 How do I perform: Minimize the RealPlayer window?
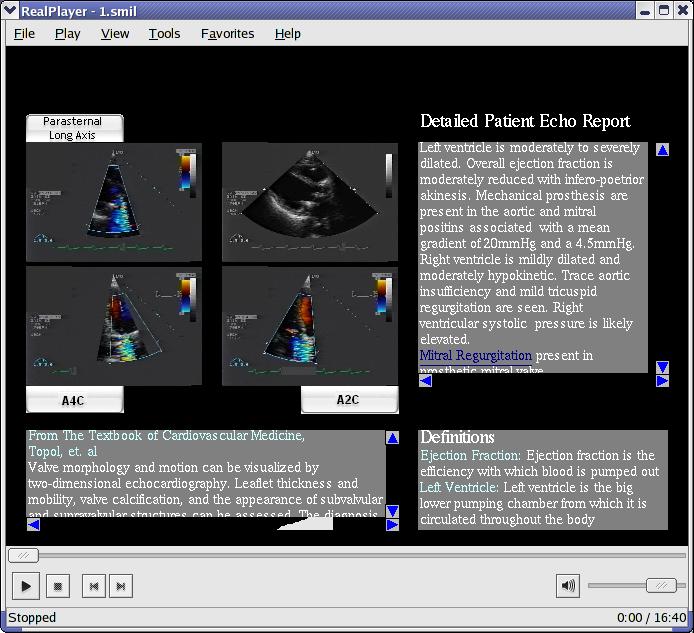(645, 11)
